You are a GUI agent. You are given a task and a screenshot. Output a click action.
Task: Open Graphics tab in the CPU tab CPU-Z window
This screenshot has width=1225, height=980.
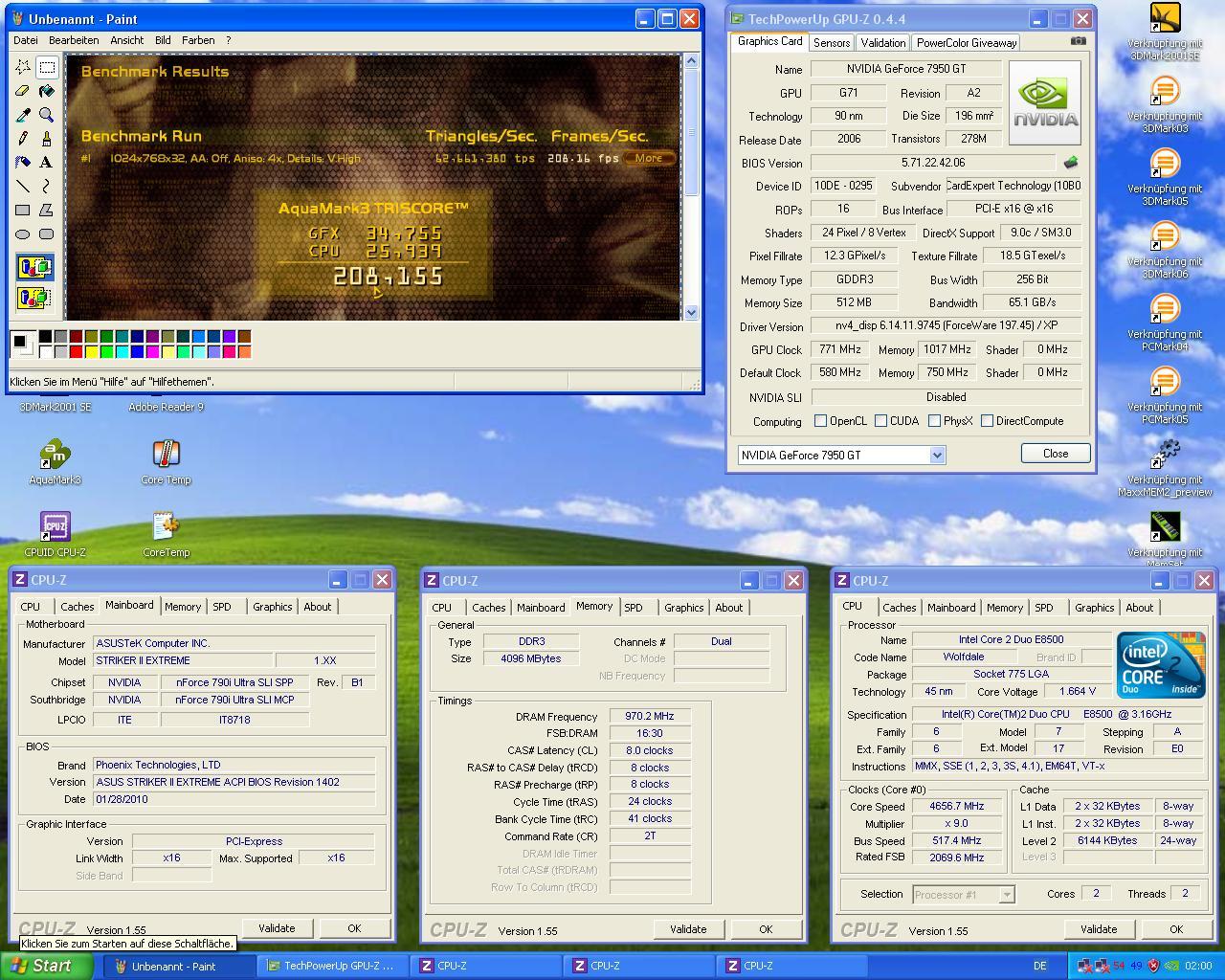[x=1094, y=608]
